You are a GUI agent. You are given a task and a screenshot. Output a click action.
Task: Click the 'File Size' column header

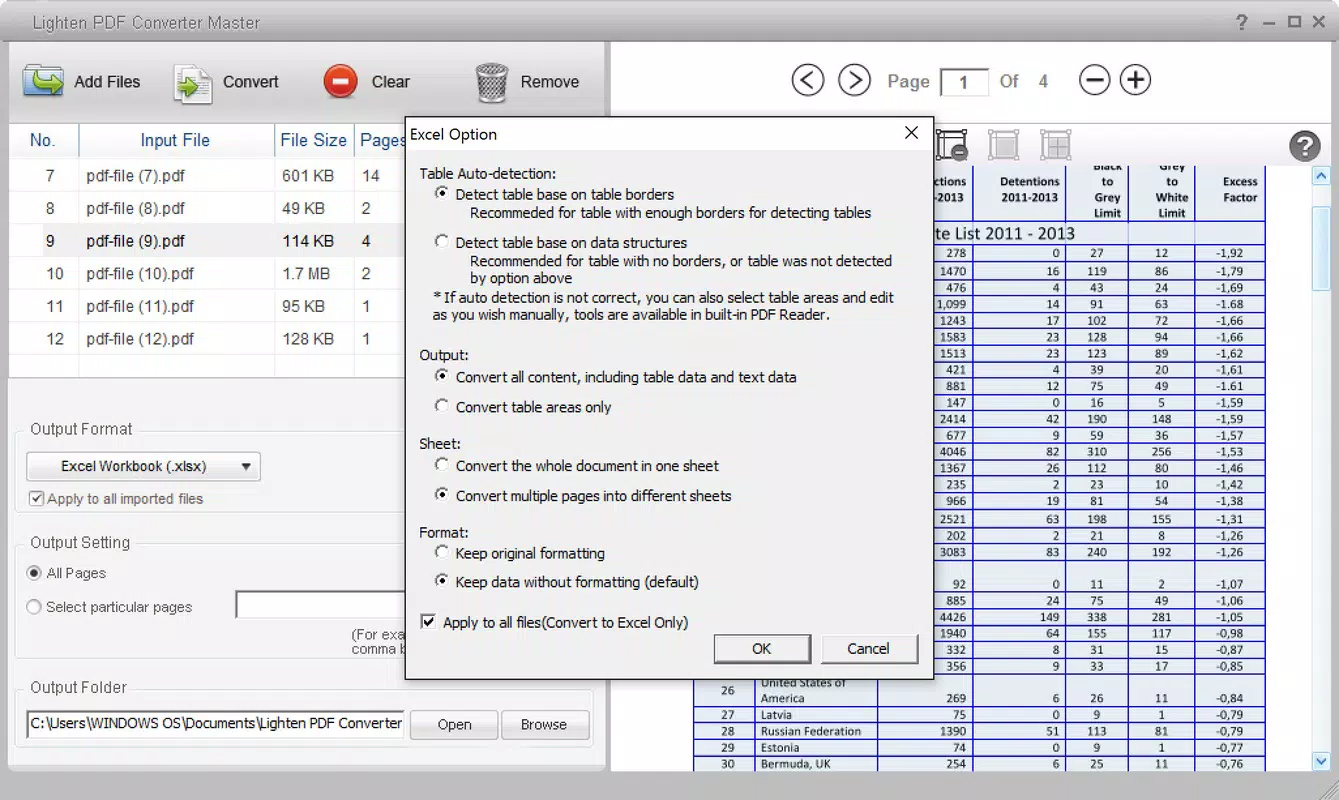(314, 140)
